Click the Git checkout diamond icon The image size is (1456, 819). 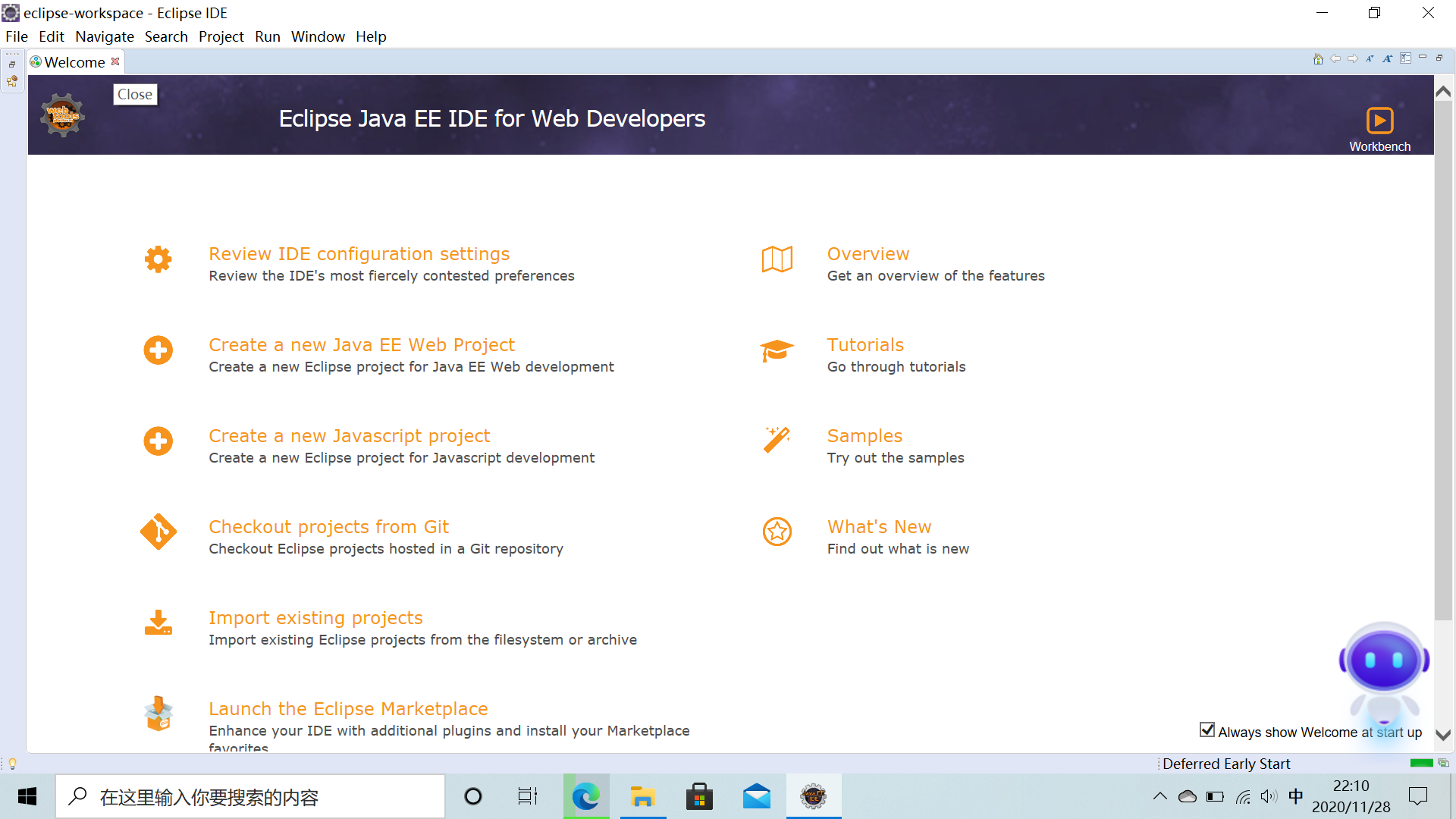tap(158, 532)
